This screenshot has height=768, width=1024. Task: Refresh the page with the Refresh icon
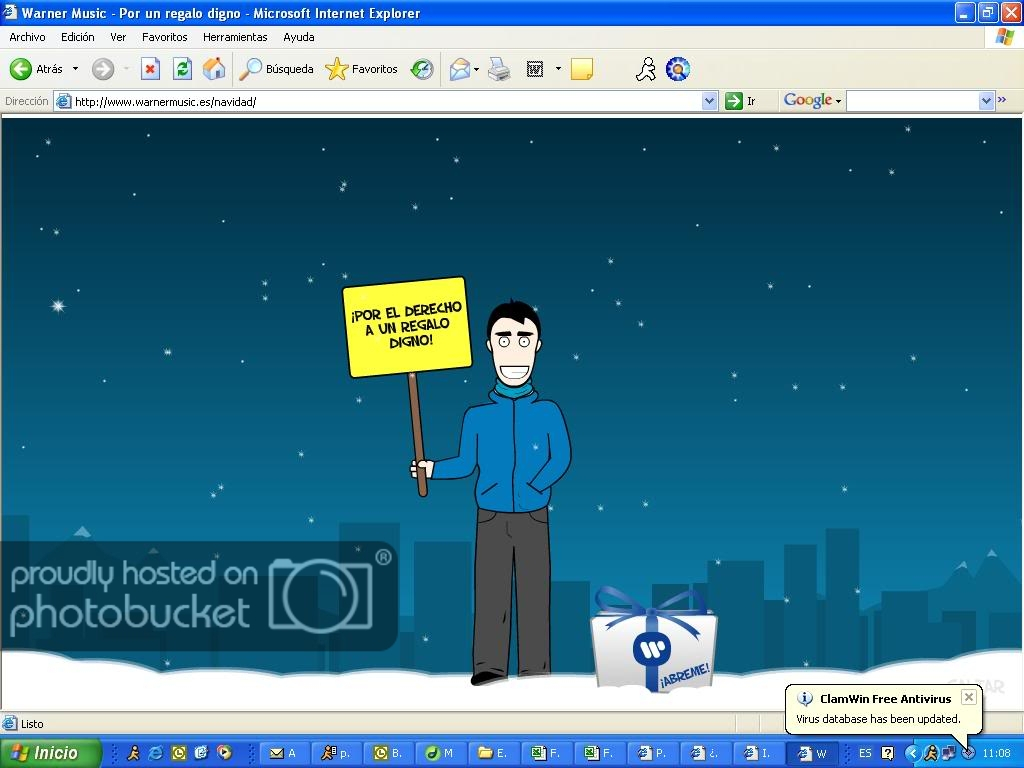tap(182, 69)
